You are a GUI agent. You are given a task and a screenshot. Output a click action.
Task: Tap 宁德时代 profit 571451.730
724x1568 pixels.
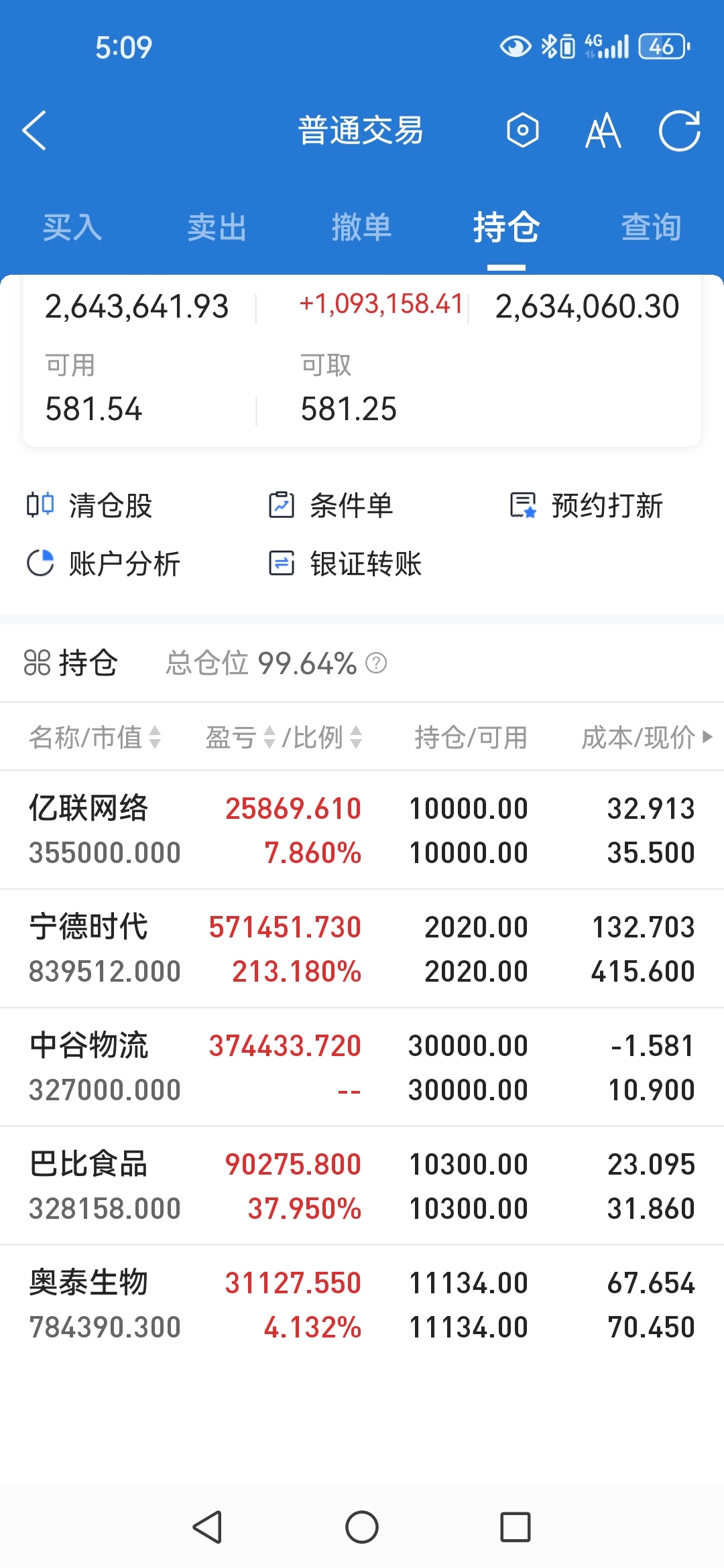click(285, 927)
